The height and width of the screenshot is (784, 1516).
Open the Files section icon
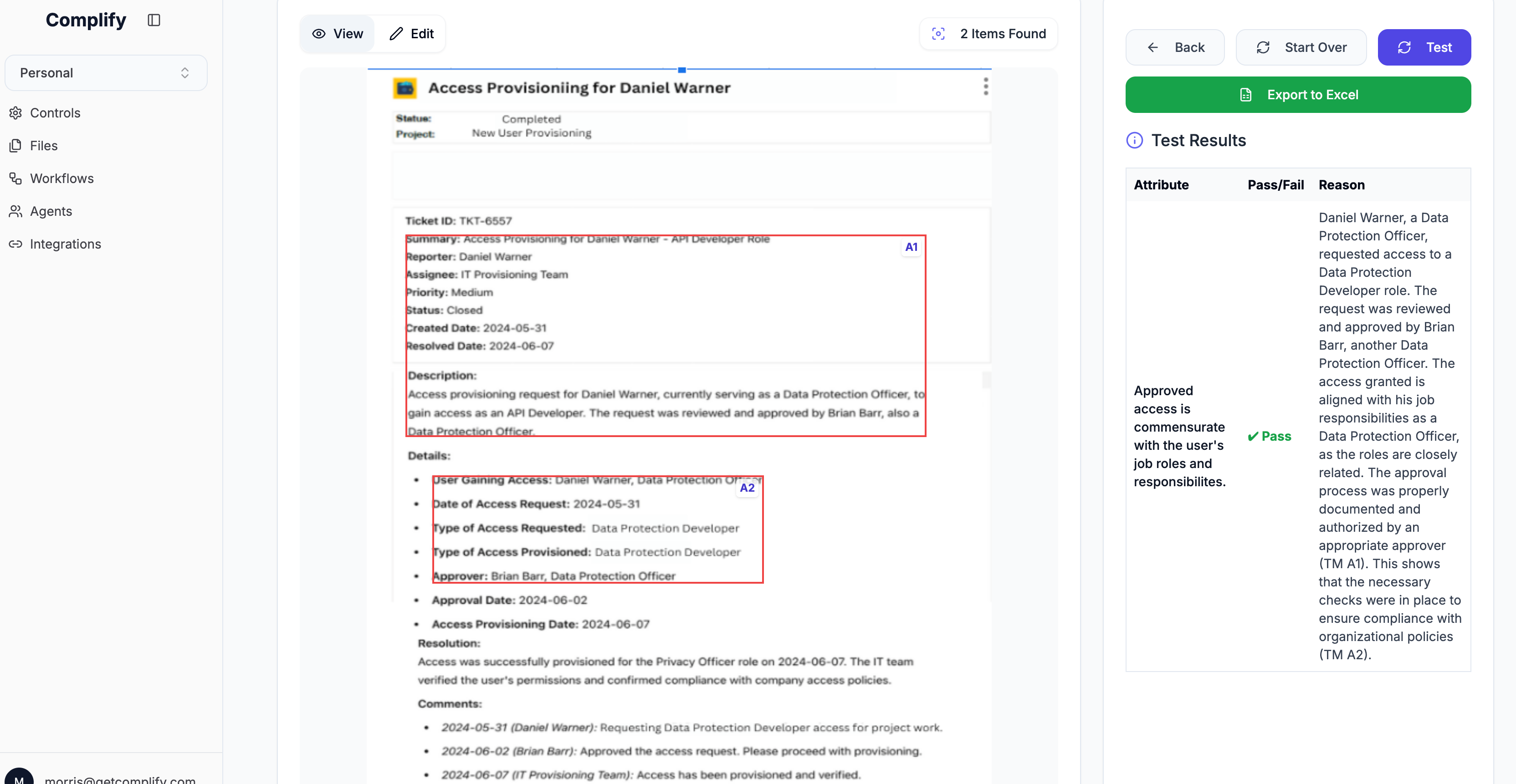pyautogui.click(x=16, y=146)
